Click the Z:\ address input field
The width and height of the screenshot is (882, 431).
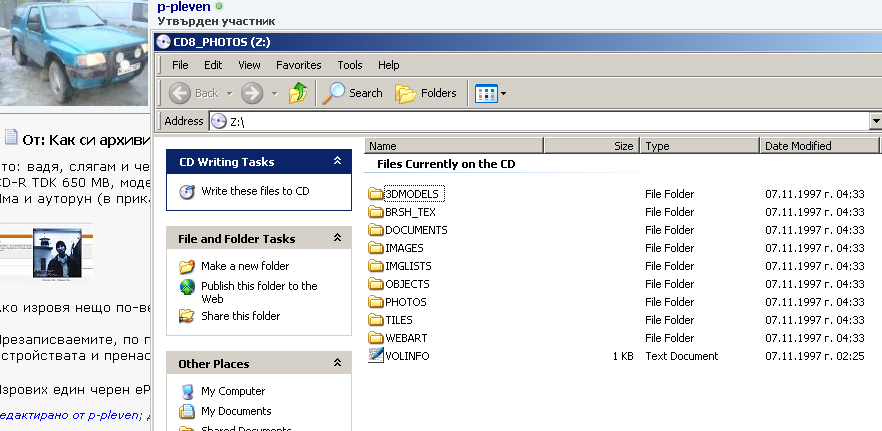(540, 121)
